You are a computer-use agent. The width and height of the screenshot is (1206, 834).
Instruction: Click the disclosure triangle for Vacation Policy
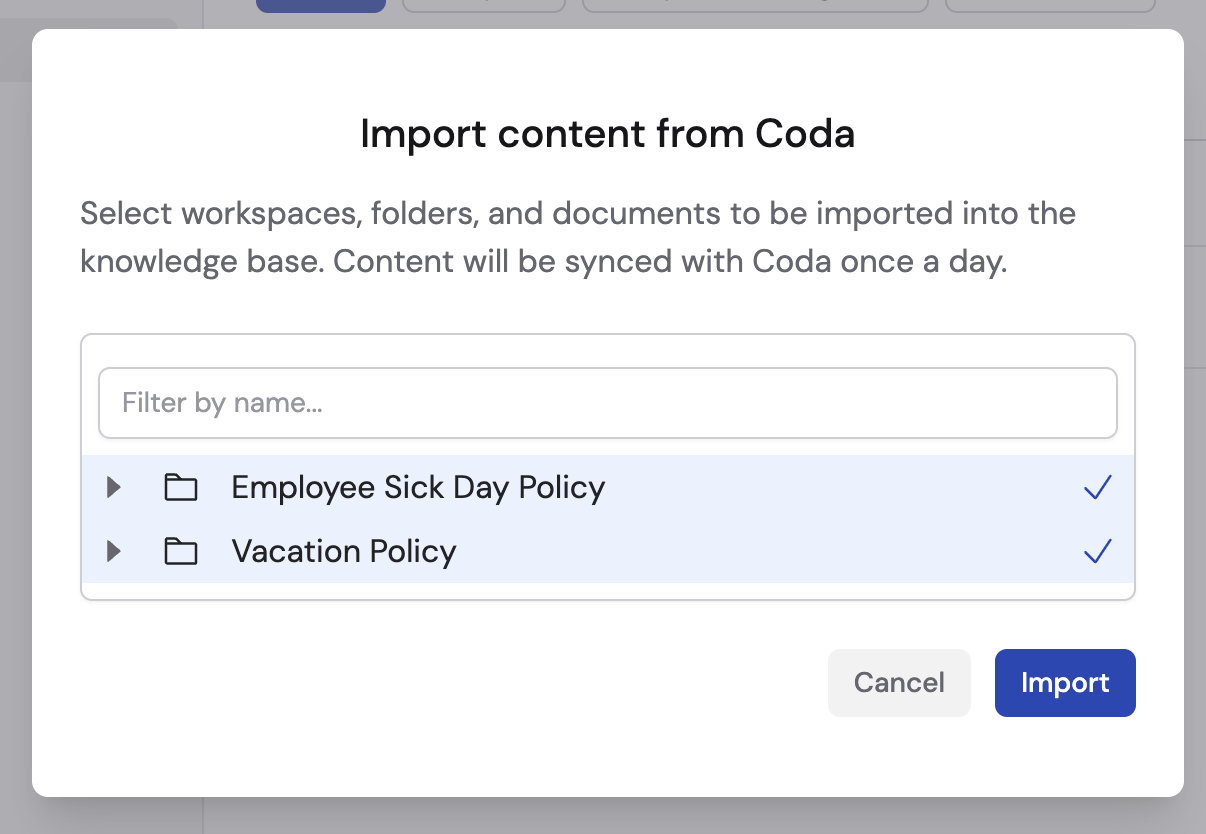click(x=113, y=551)
